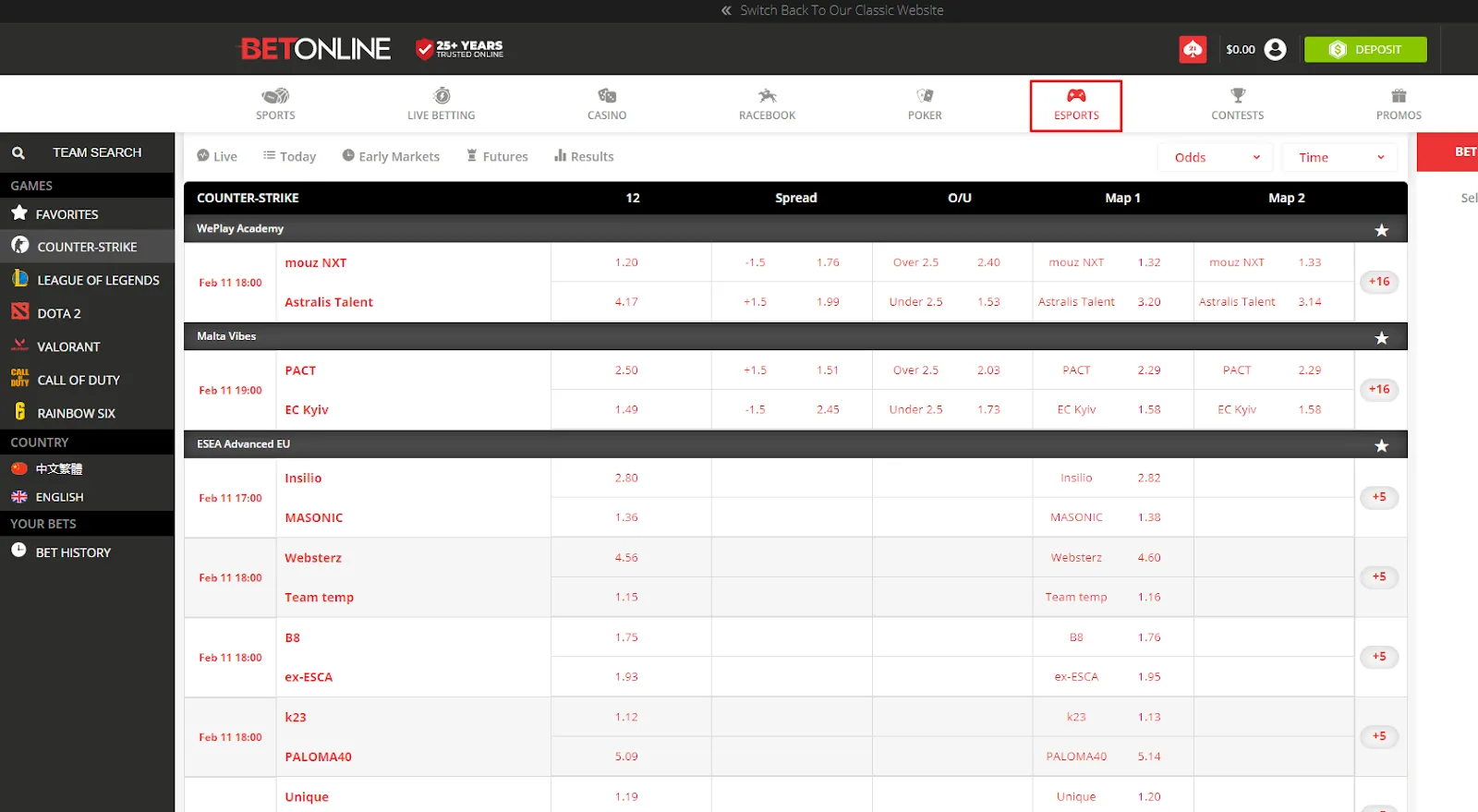Open the Poker cards icon
The width and height of the screenshot is (1478, 812).
point(925,96)
